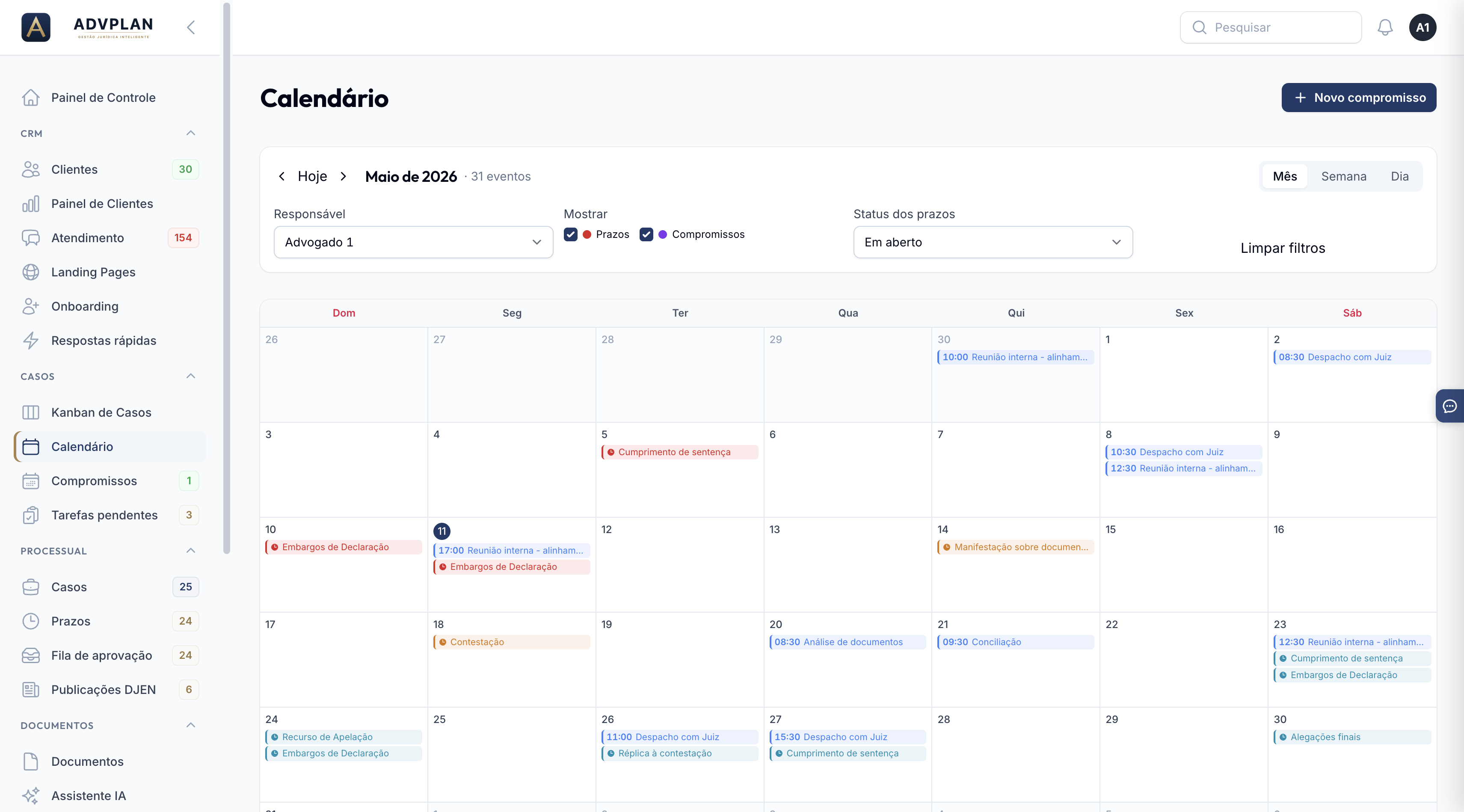Open the 08:30 Despacho com Juiz event

[1352, 357]
